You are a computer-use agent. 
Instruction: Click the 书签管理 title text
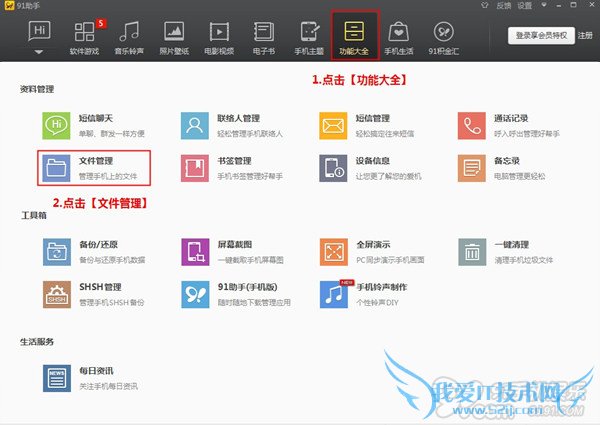click(234, 161)
